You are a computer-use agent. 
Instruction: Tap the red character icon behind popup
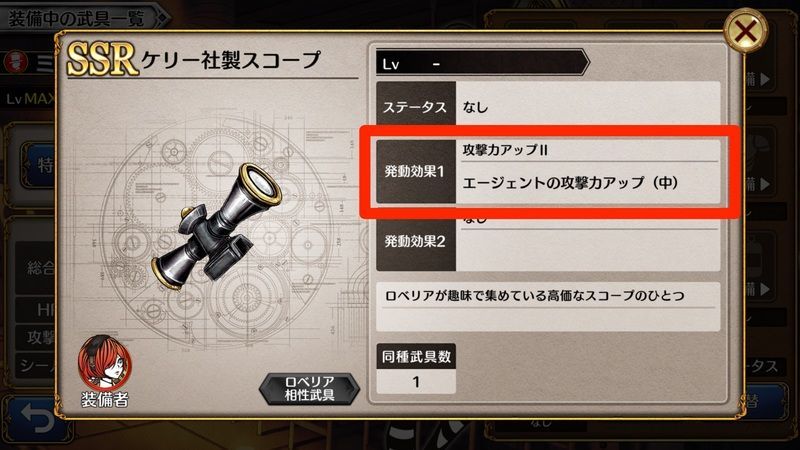point(15,62)
